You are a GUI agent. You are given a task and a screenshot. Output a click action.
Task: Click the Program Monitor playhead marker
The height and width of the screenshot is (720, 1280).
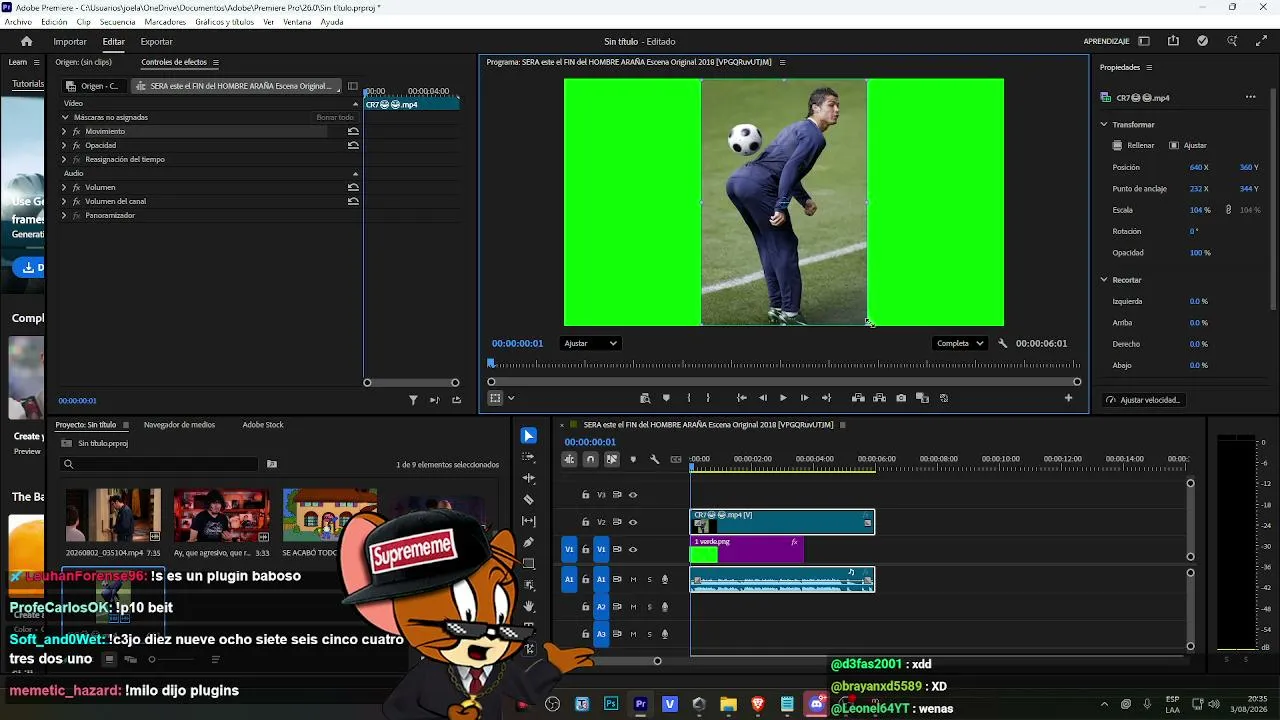coord(491,363)
